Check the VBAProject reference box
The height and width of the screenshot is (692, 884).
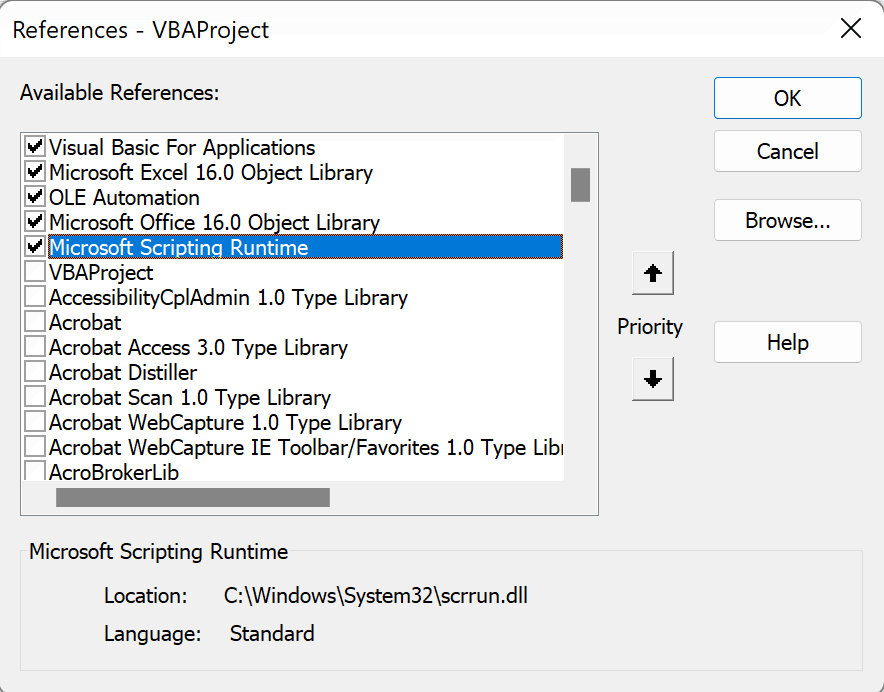click(35, 272)
